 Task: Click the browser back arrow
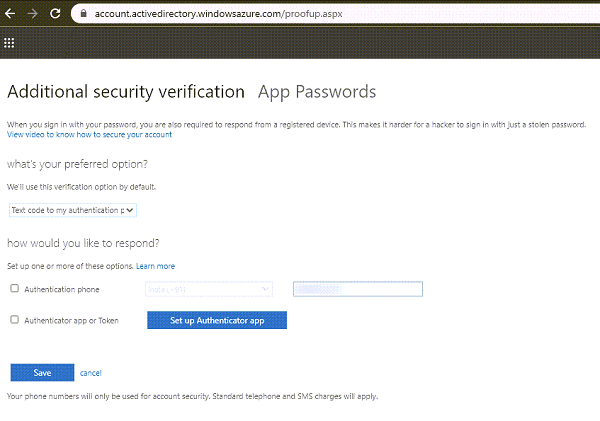pyautogui.click(x=10, y=13)
